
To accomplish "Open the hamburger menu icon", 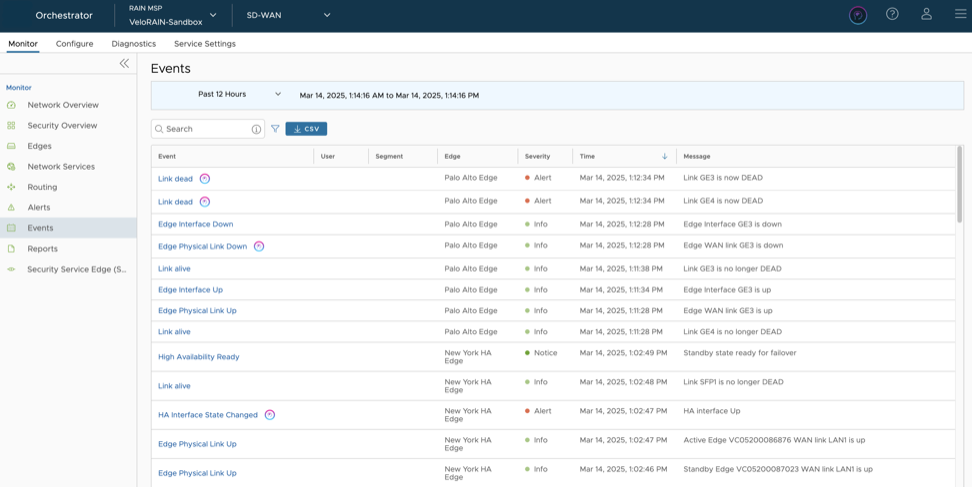I will click(960, 14).
